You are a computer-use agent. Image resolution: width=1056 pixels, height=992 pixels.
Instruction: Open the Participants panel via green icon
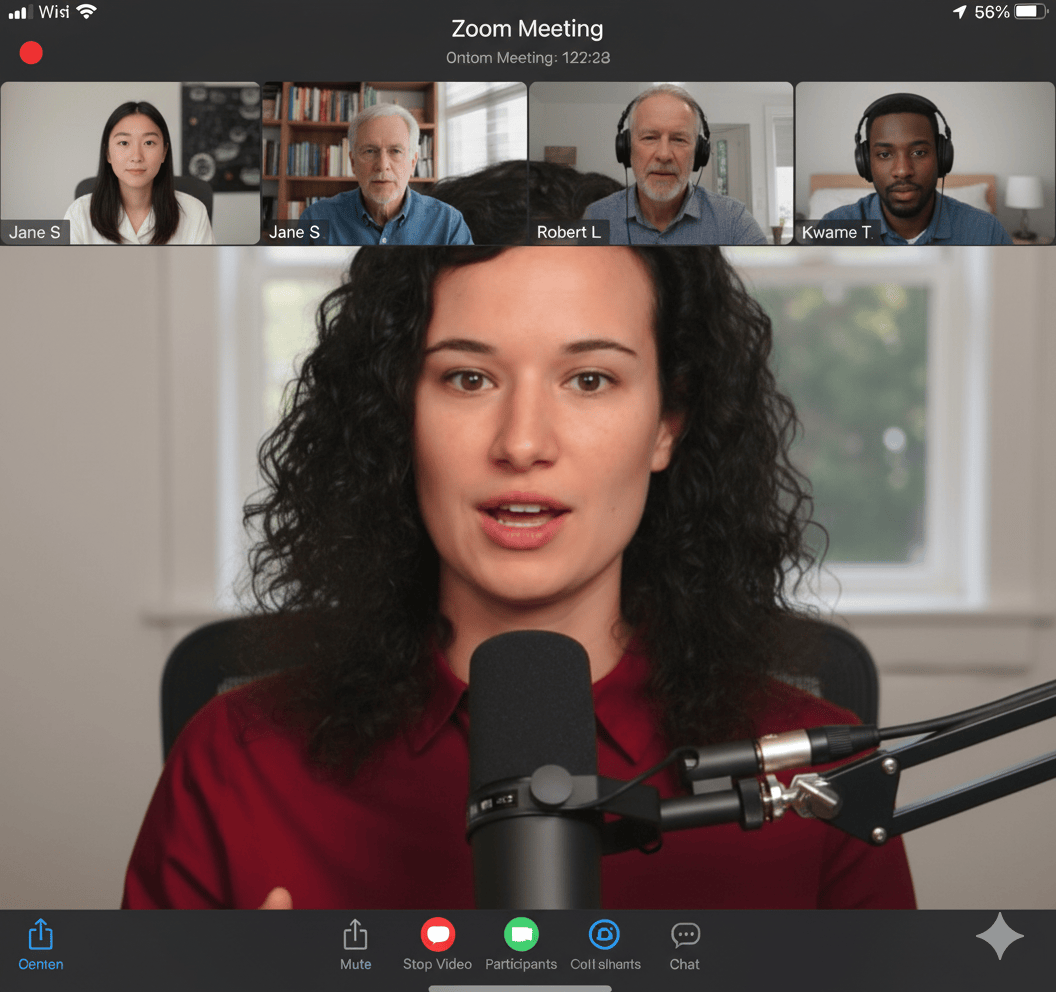(521, 935)
